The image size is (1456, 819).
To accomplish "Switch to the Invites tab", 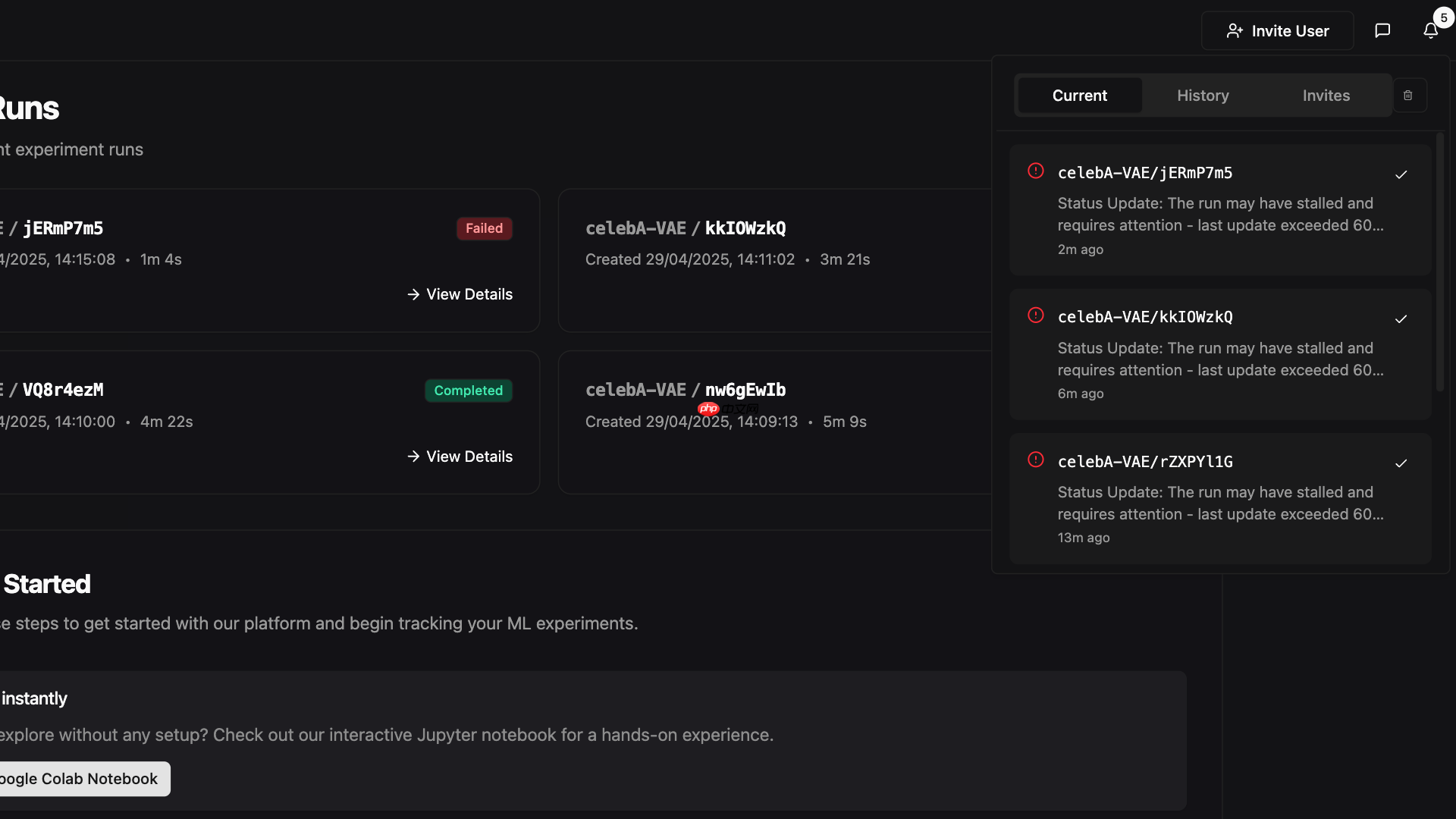I will point(1326,96).
